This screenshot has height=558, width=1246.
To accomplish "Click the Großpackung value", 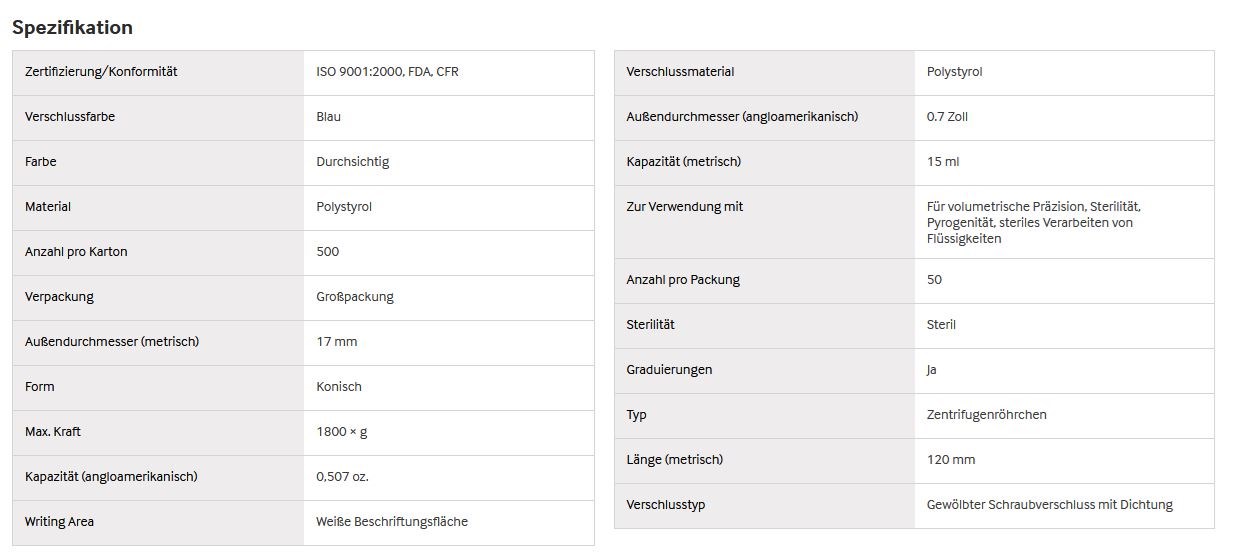I will (x=355, y=297).
